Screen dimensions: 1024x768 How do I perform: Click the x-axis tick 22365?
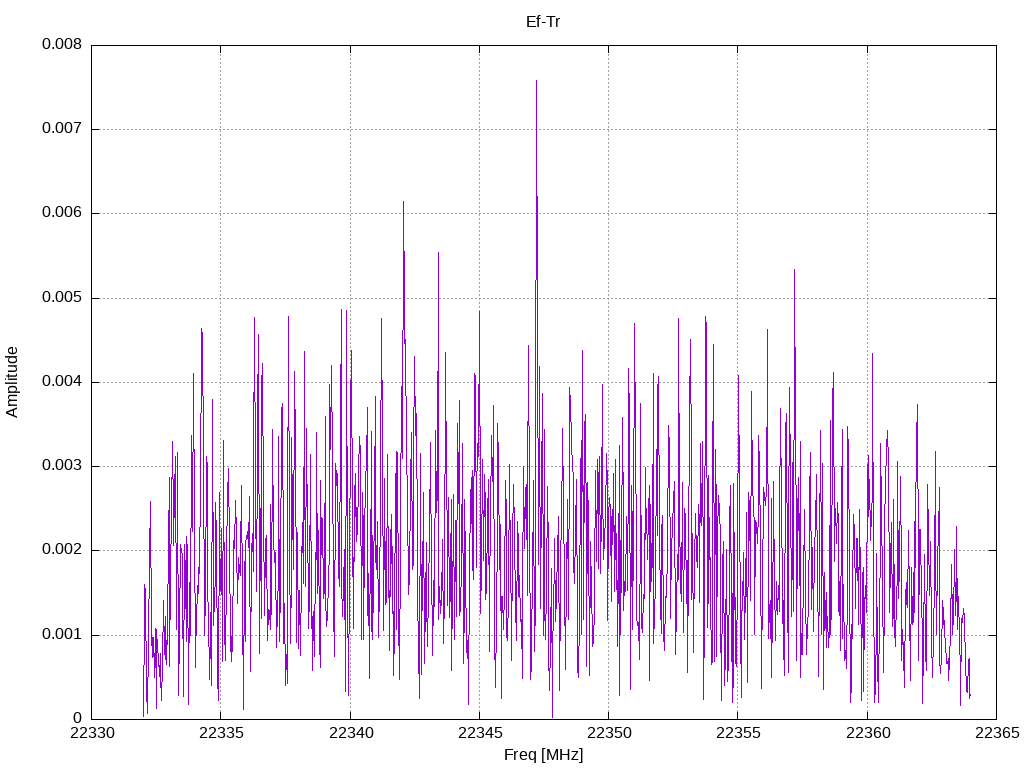click(x=997, y=733)
